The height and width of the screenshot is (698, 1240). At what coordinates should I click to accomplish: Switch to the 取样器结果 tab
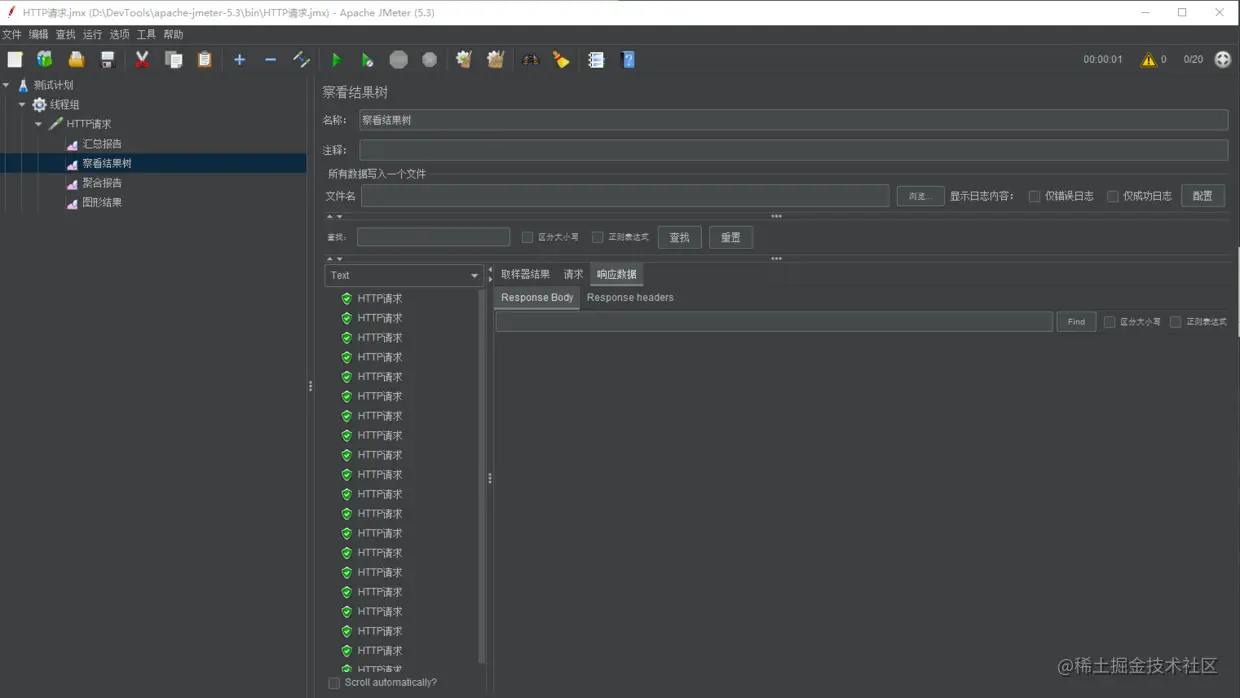[525, 274]
